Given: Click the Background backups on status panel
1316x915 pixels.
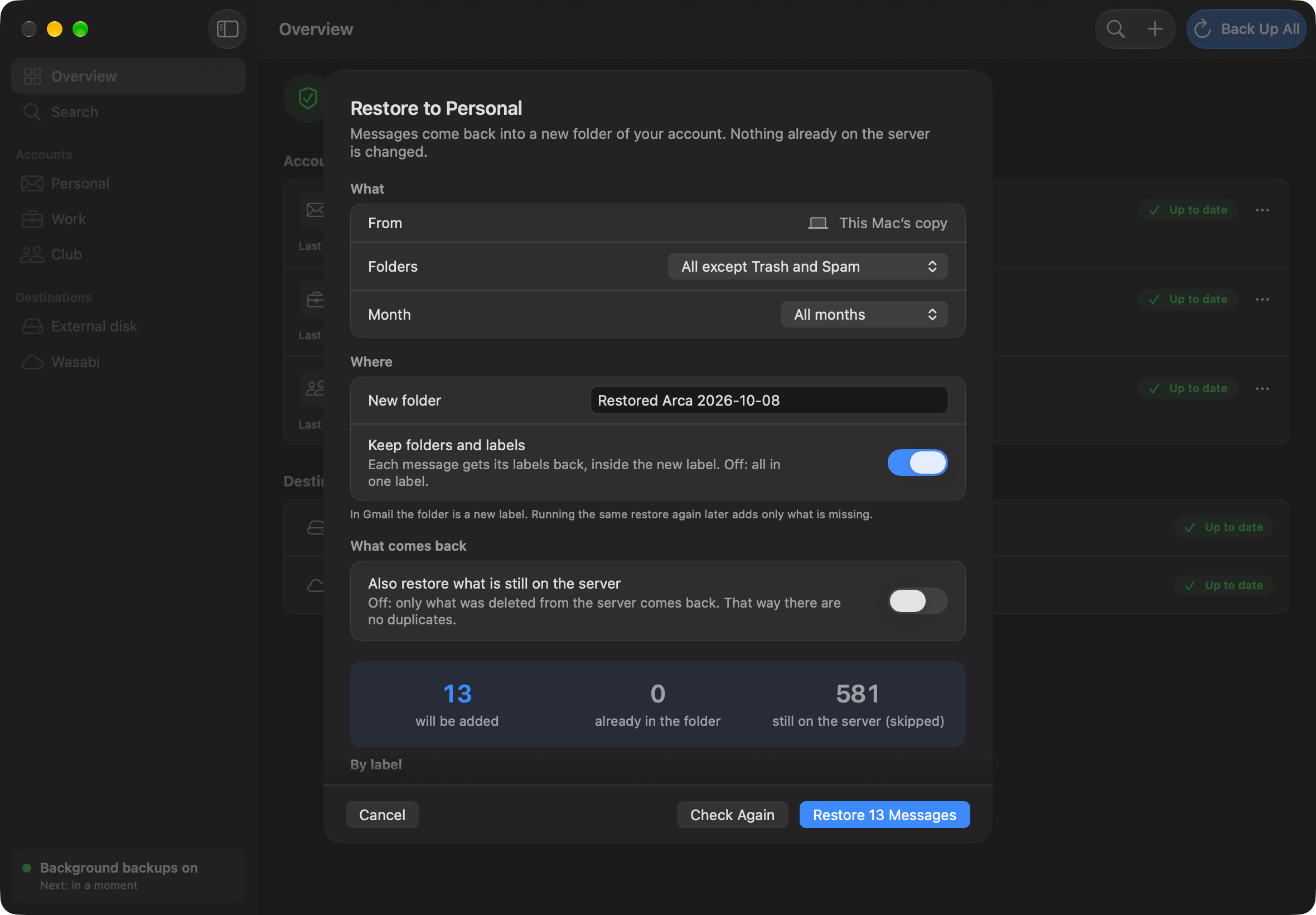Looking at the screenshot, I should [128, 875].
